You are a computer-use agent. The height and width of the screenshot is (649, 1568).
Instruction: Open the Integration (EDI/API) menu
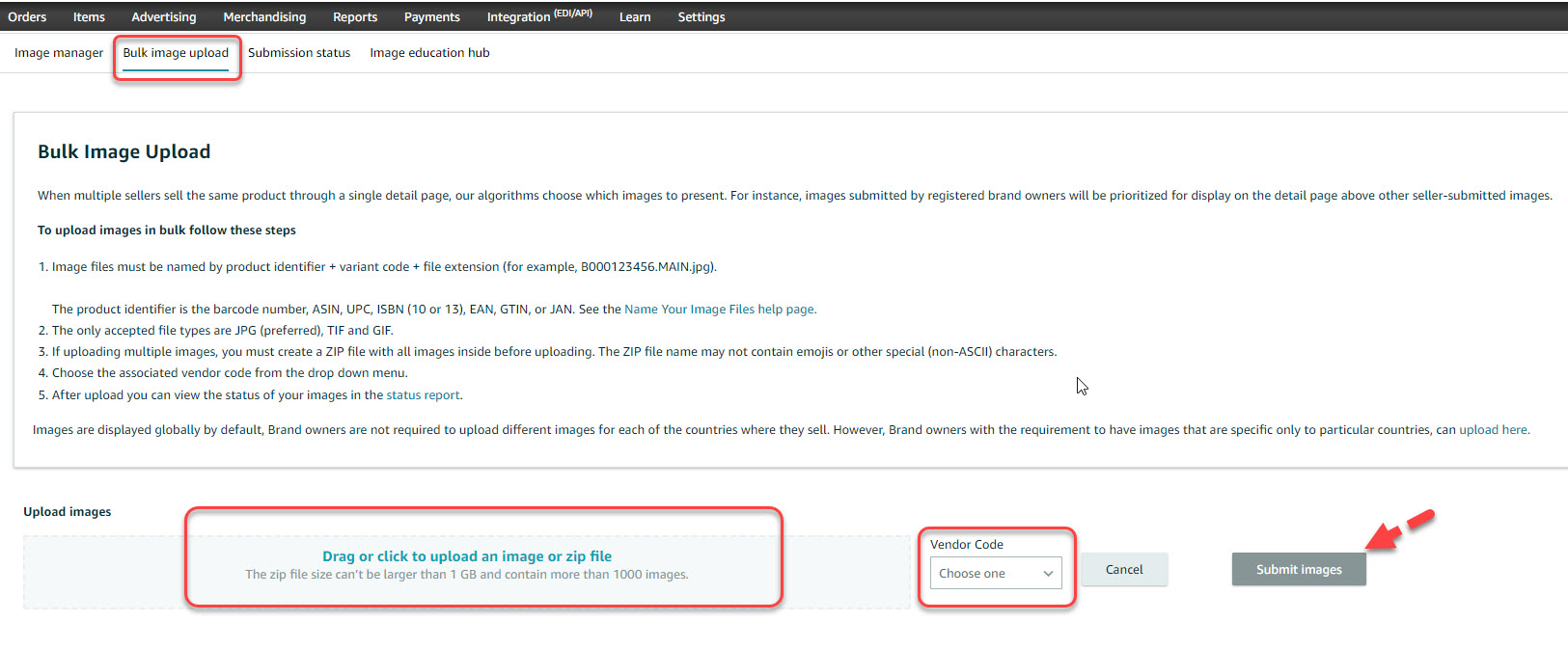coord(539,16)
